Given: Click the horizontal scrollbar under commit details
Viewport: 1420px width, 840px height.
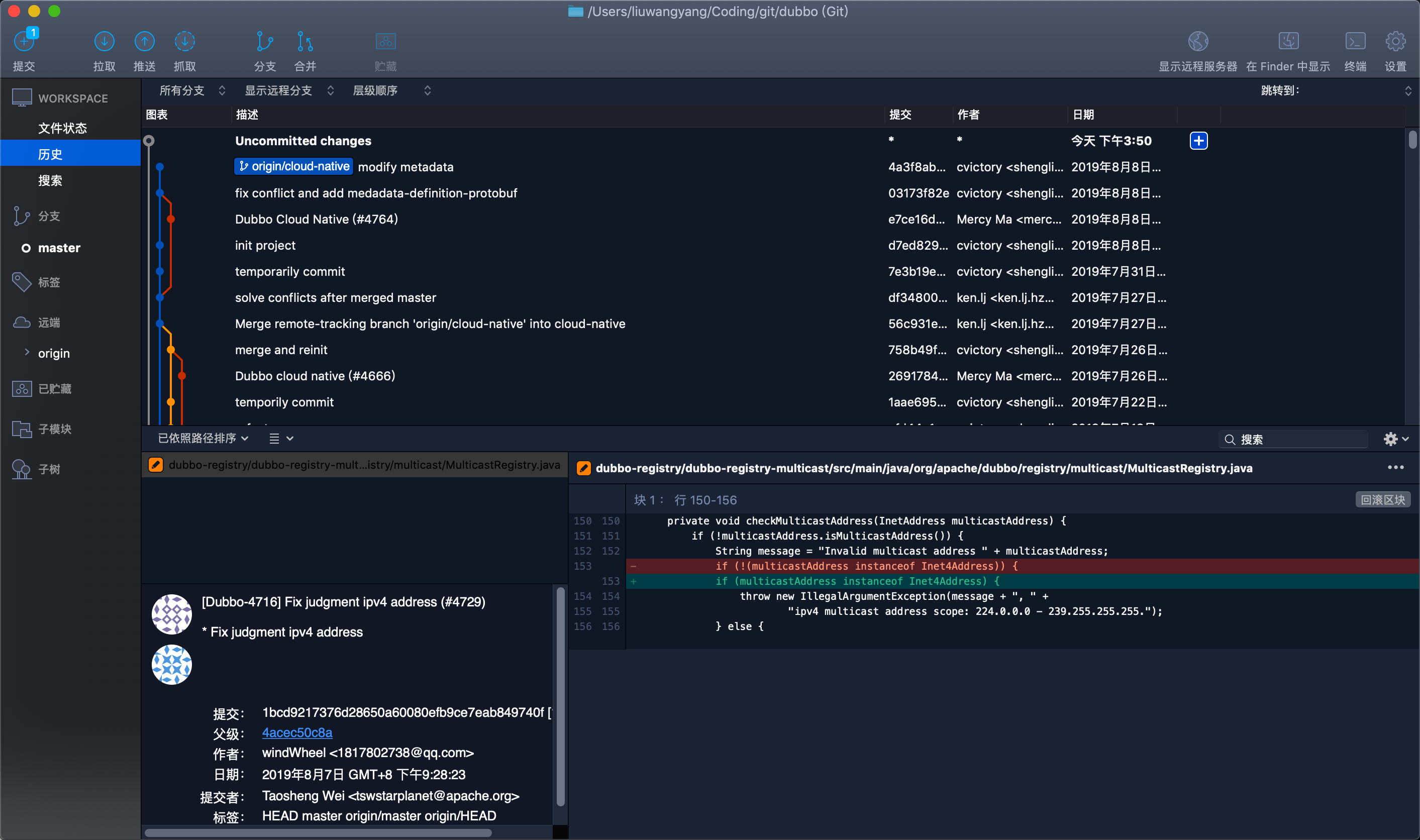Looking at the screenshot, I should coord(317,832).
